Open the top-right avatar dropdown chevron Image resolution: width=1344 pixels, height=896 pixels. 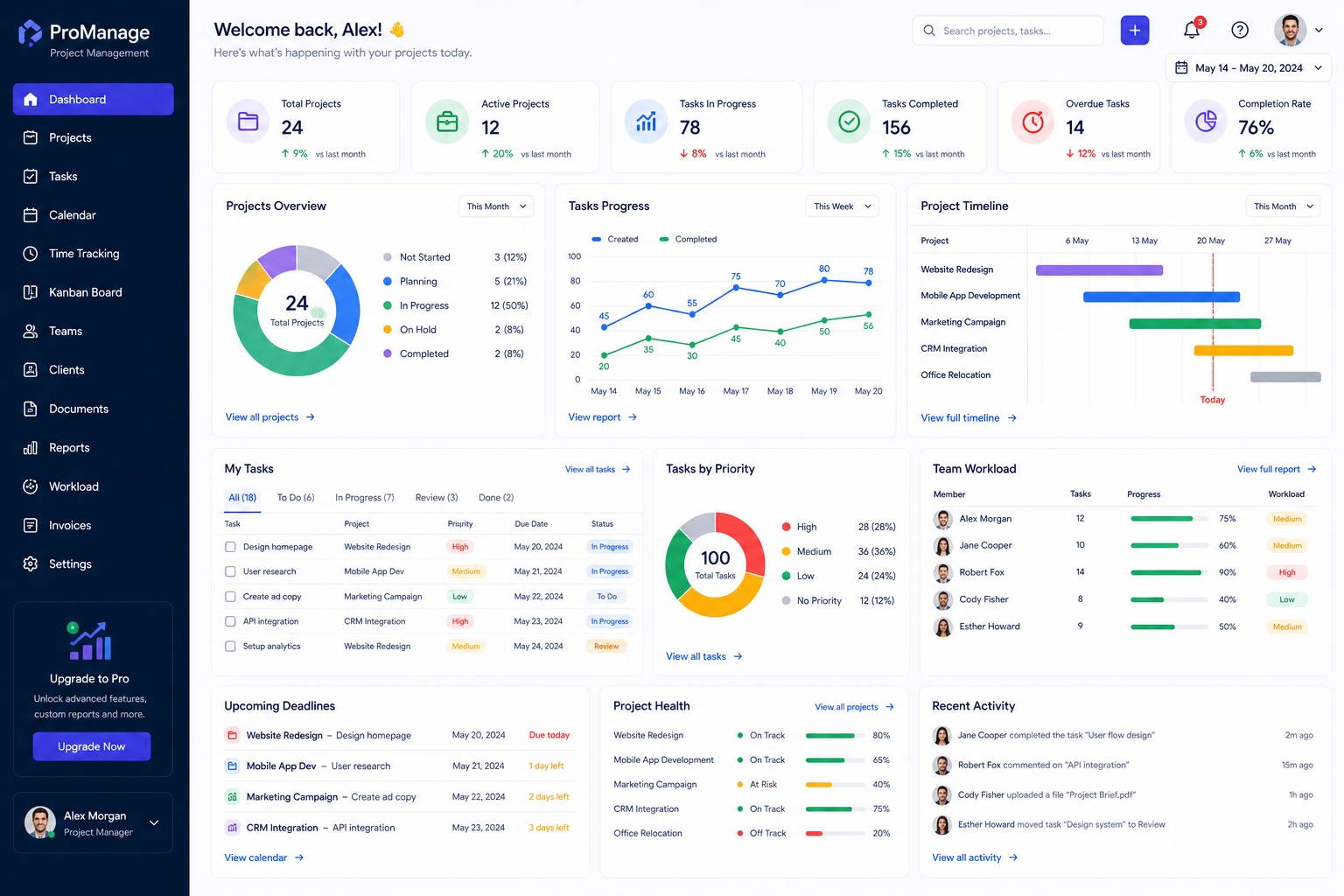click(1319, 30)
